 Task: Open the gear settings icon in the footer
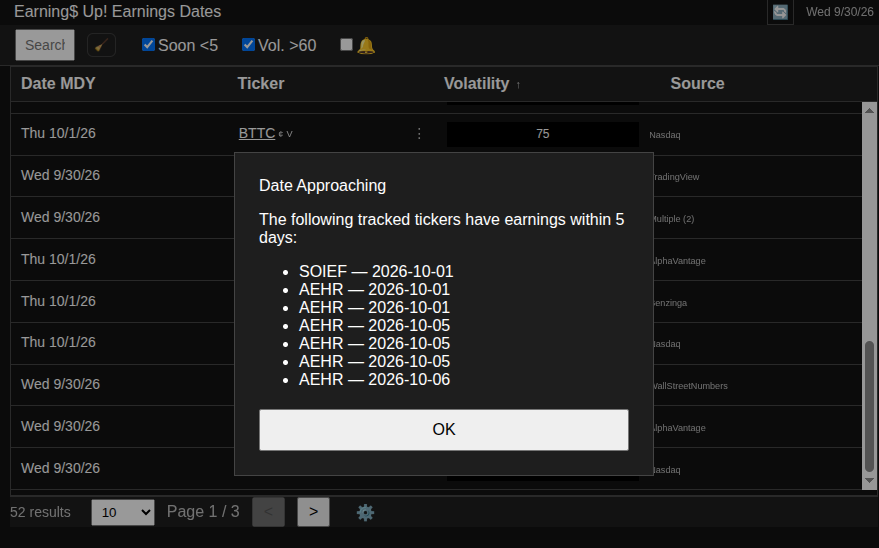coord(366,512)
